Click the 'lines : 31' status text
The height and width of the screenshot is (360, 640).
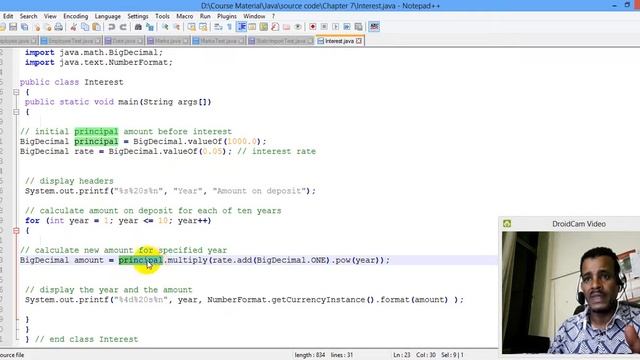point(342,355)
